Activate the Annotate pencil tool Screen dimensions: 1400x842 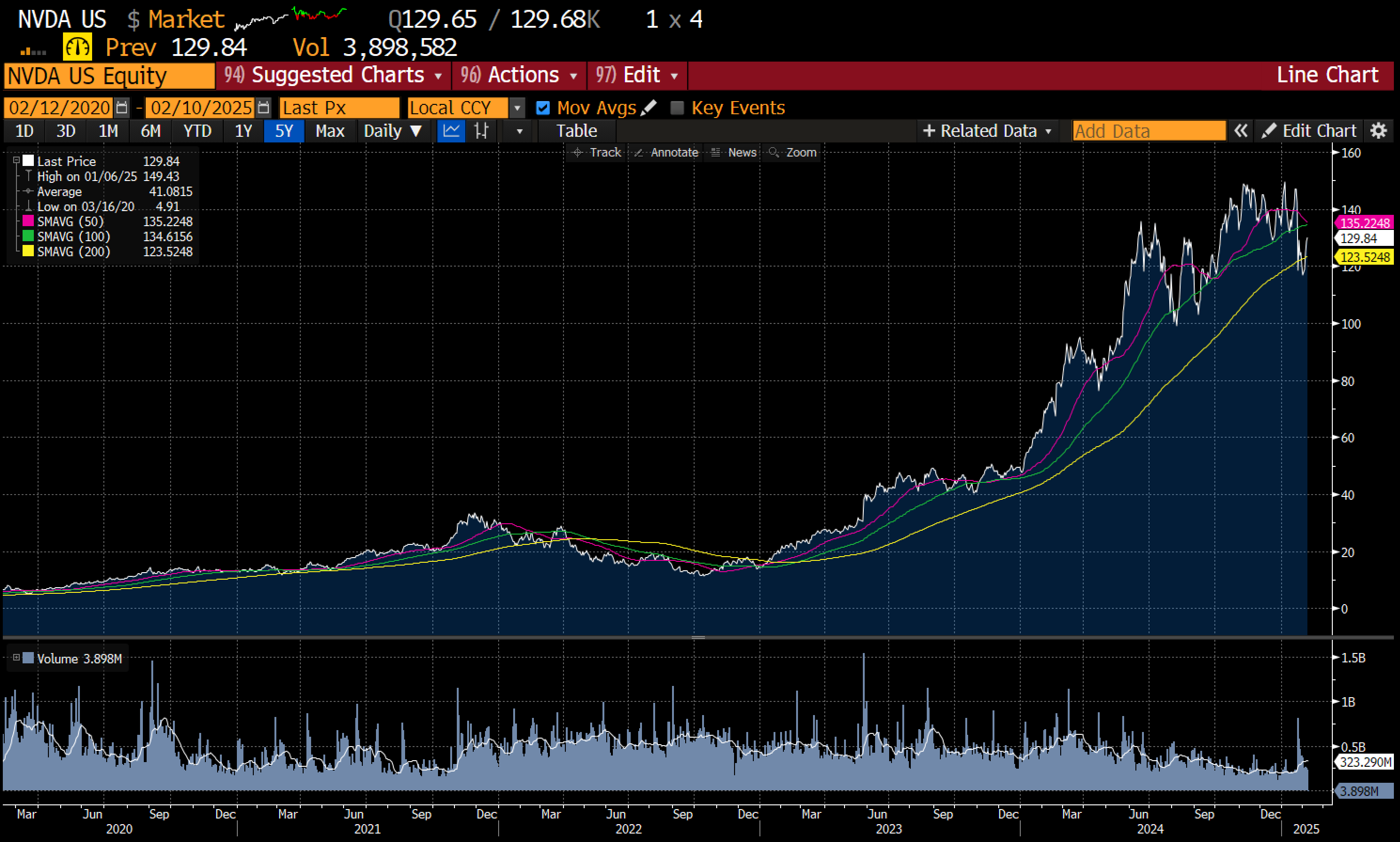coord(666,152)
